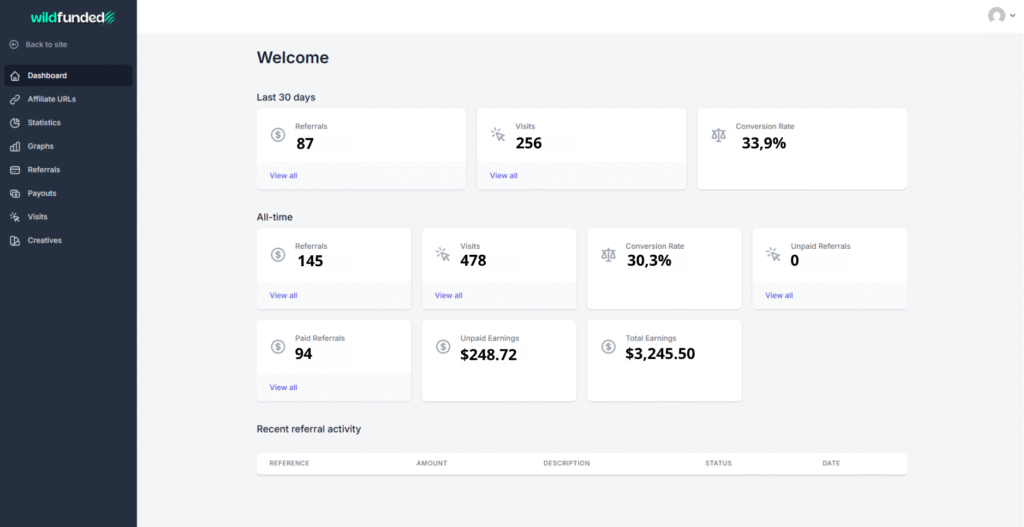Click the Back to site arrow icon
This screenshot has height=527, width=1024.
coord(14,45)
